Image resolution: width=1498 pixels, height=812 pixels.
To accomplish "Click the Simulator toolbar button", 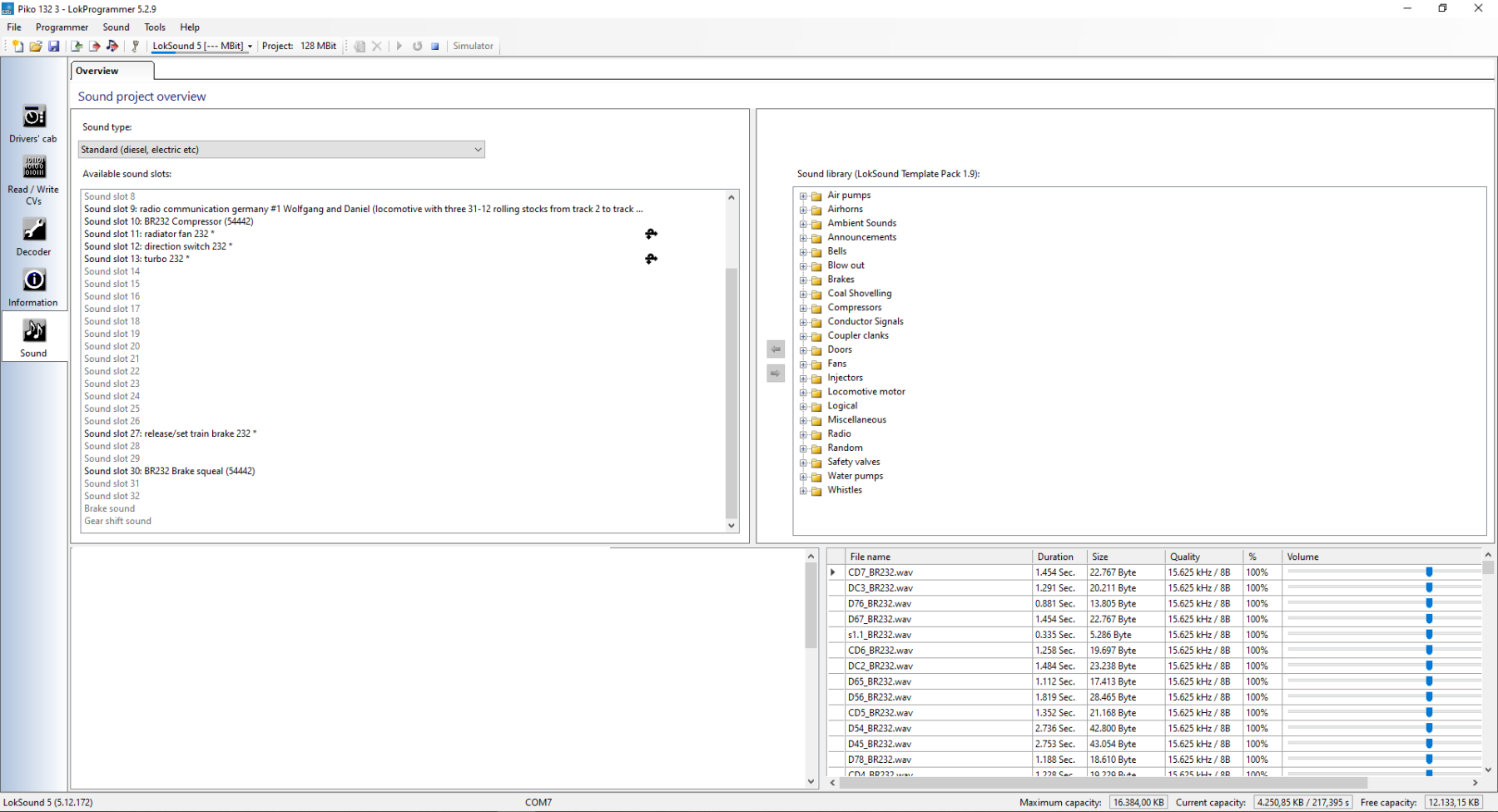I will pyautogui.click(x=473, y=46).
